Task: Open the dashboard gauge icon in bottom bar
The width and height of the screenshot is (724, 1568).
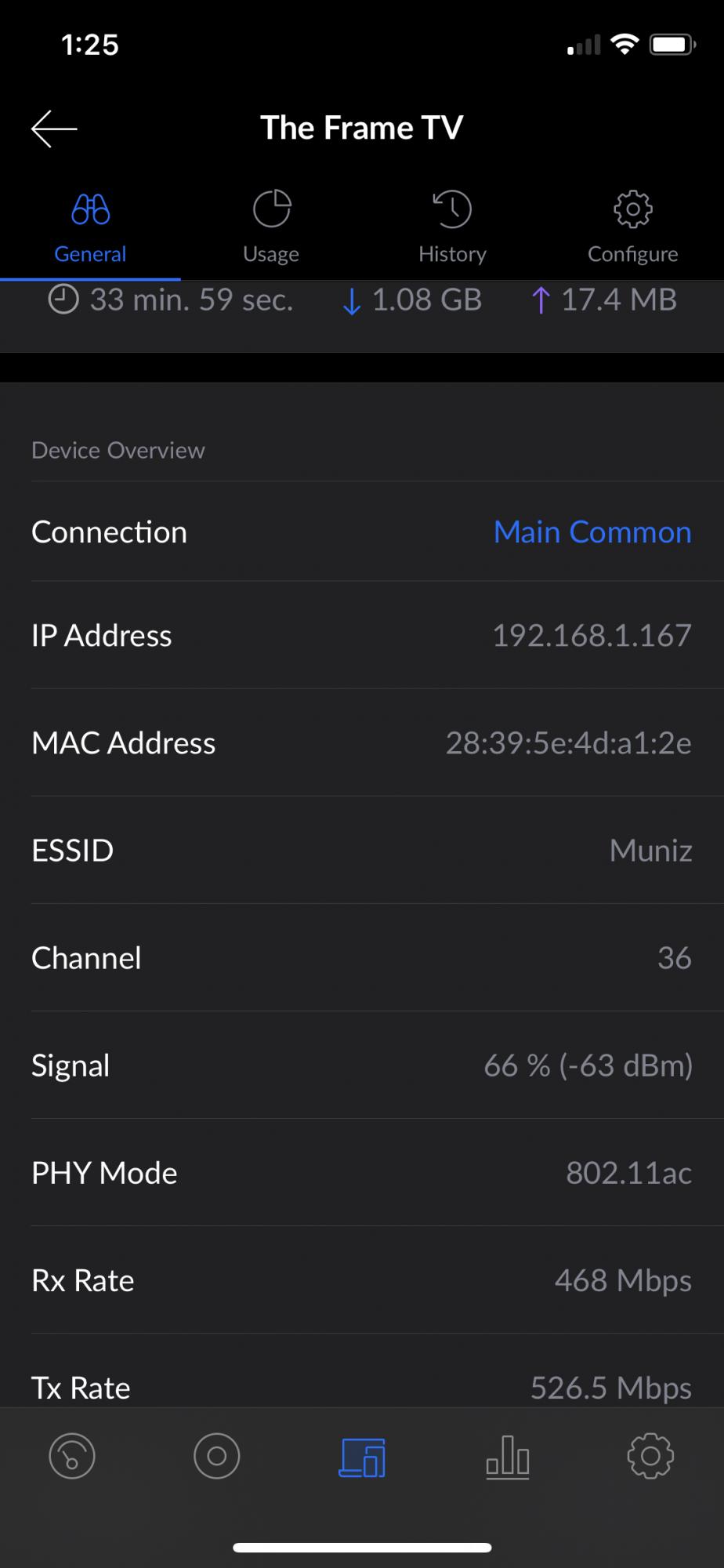Action: (72, 1457)
